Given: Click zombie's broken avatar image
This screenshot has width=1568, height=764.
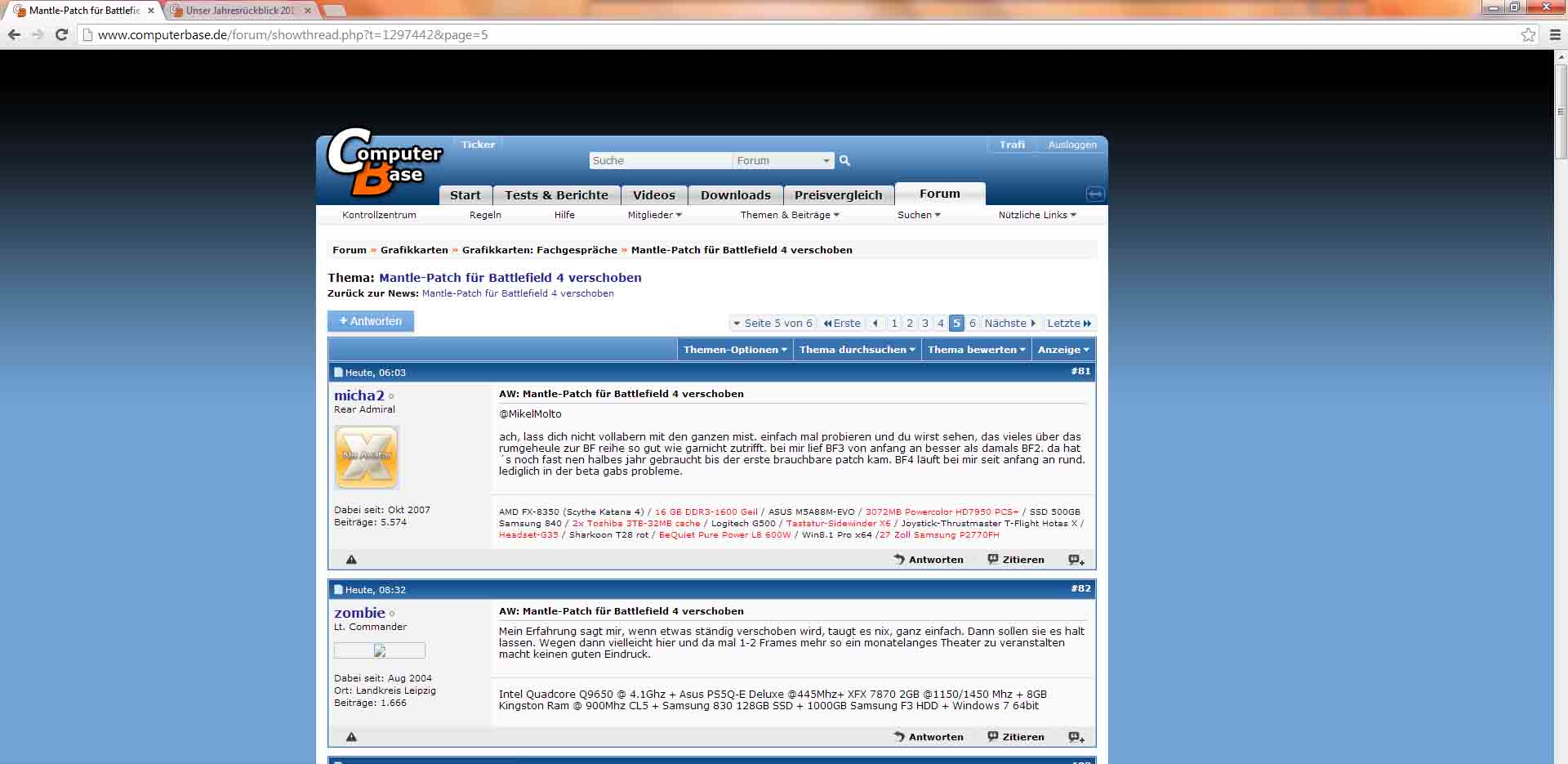Looking at the screenshot, I should click(x=380, y=650).
